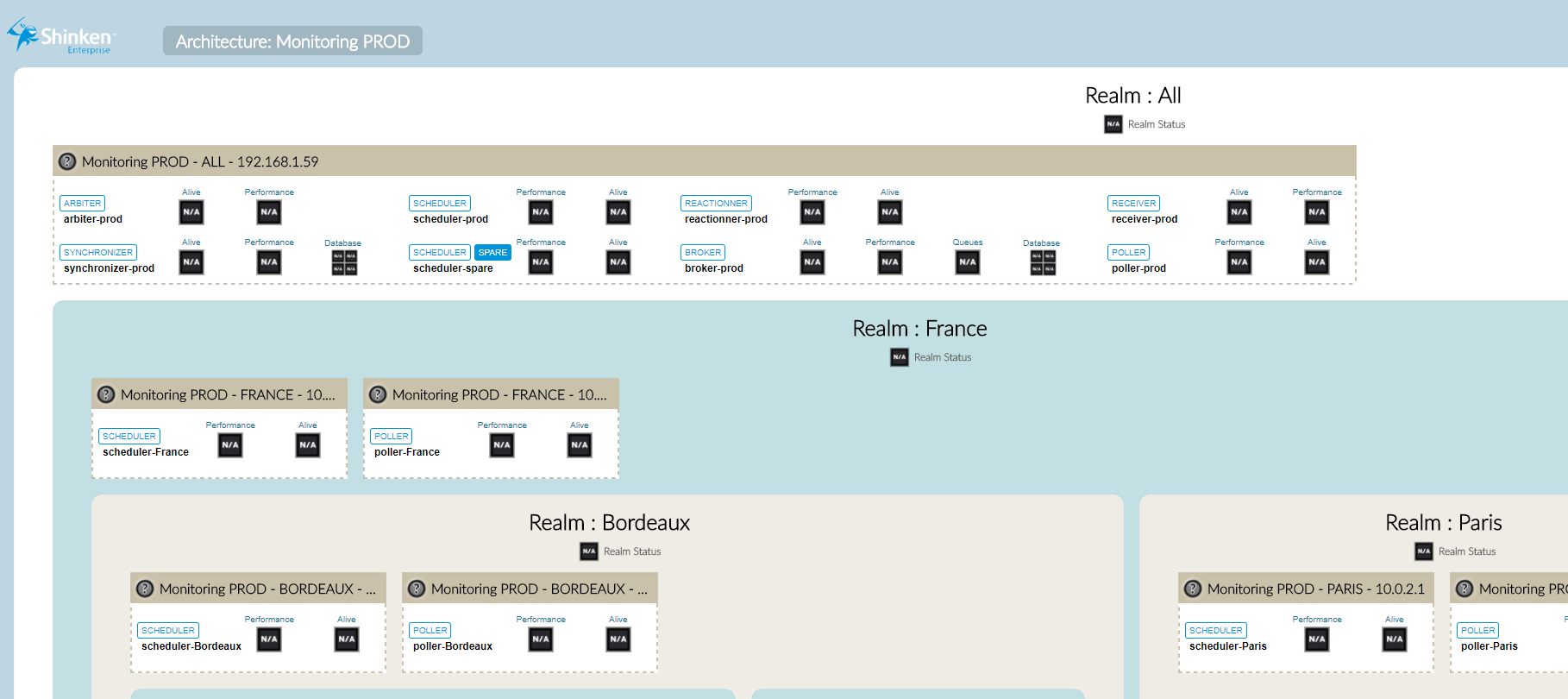Click the Realm : Bordeaux heading

click(609, 523)
